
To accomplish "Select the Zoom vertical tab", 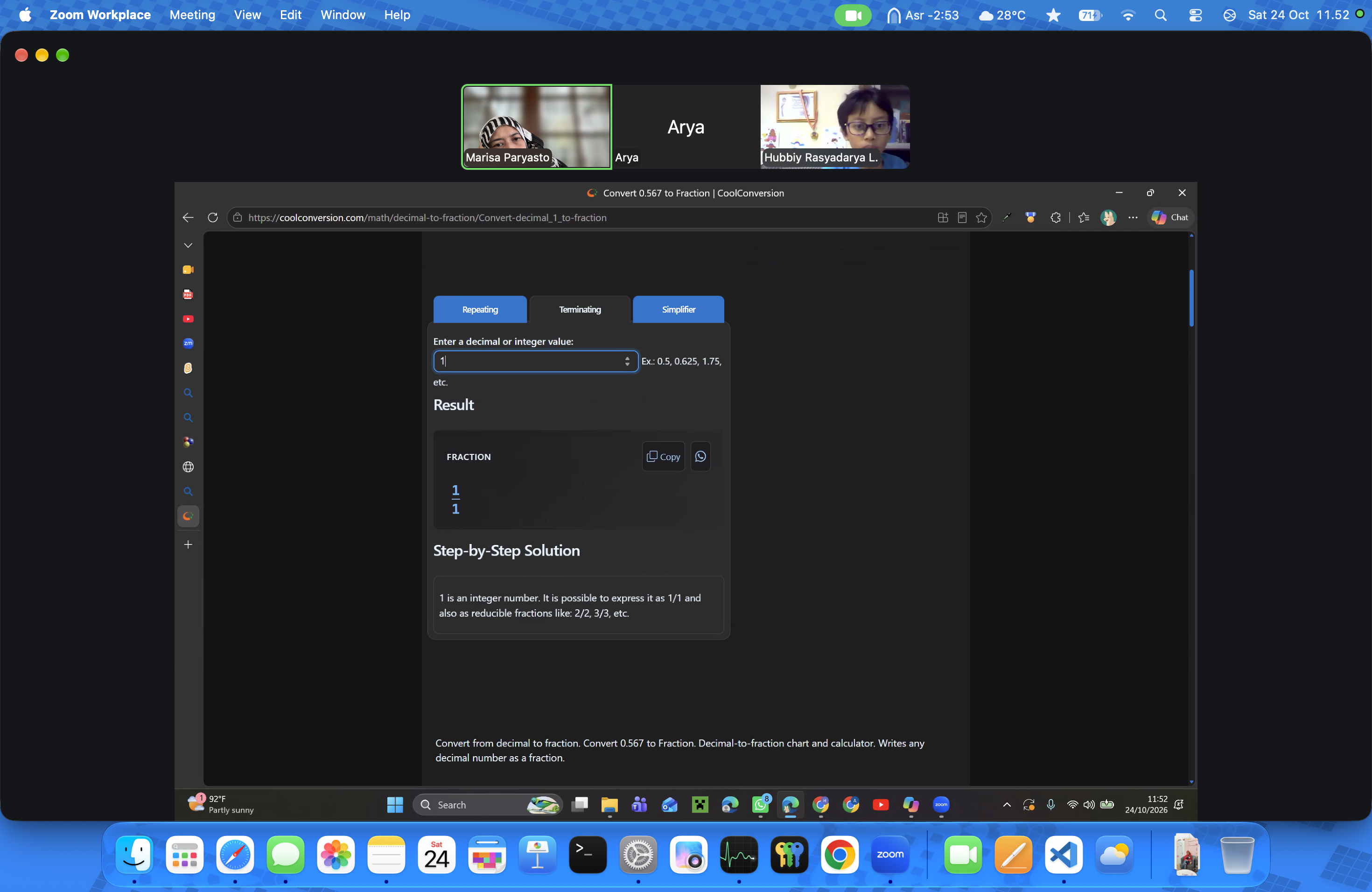I will pos(188,343).
